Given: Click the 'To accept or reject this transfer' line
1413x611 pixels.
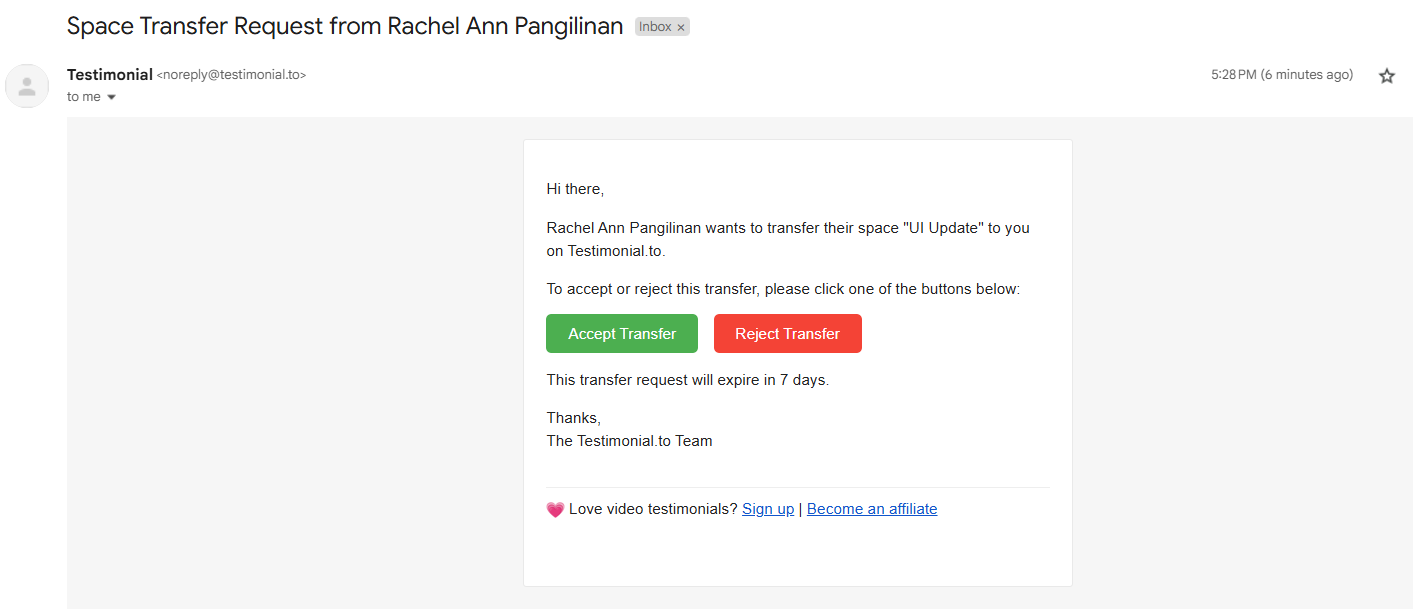Looking at the screenshot, I should pos(783,289).
